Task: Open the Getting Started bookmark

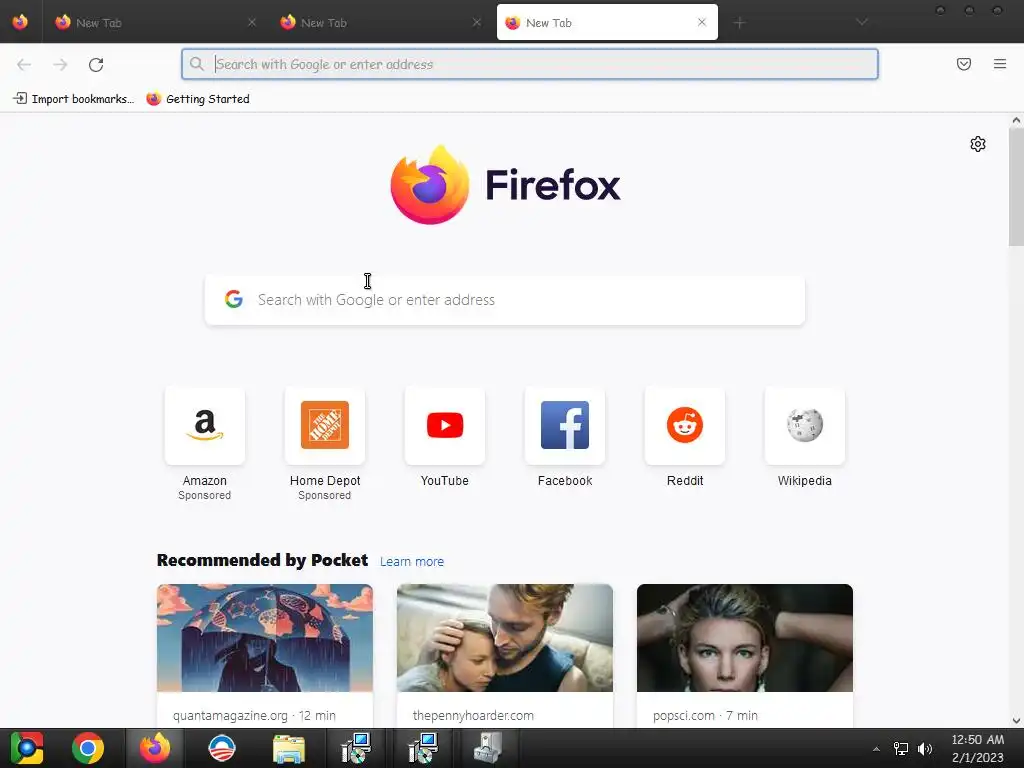Action: 198,99
